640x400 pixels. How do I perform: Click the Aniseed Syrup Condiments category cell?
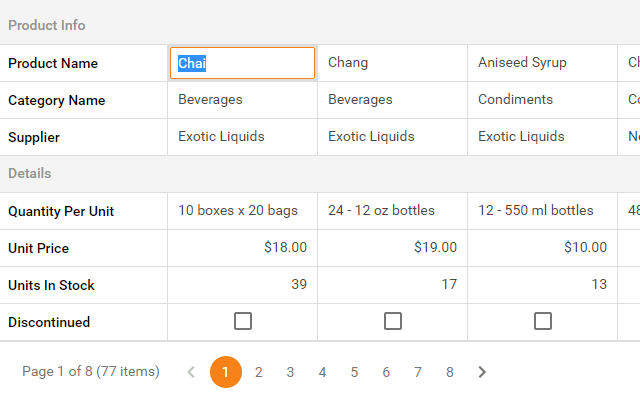point(542,100)
